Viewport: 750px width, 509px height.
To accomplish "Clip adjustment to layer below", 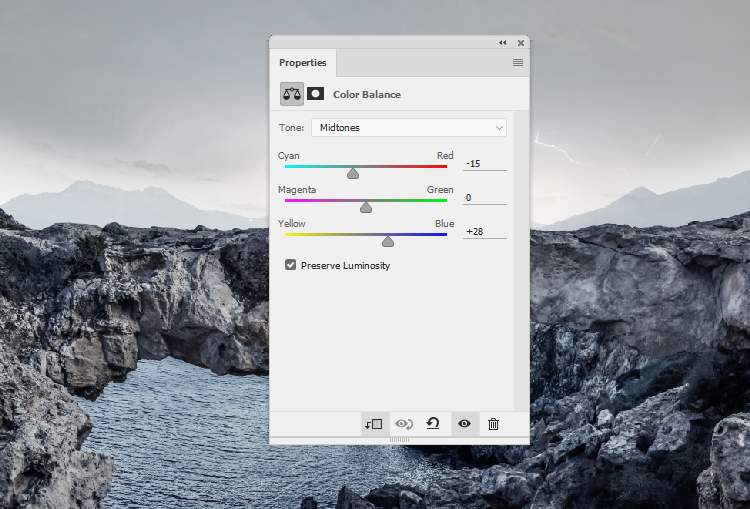I will [x=374, y=424].
